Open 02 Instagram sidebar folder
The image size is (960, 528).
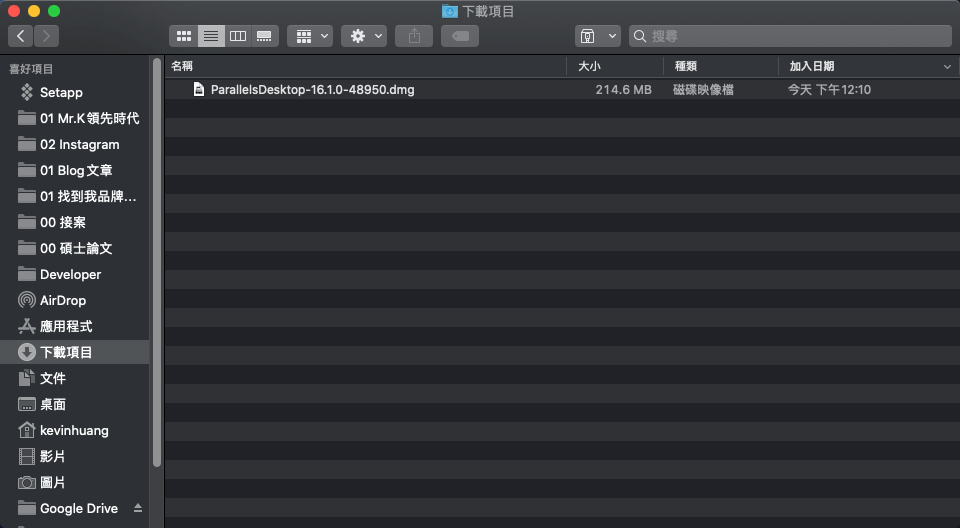(x=80, y=145)
